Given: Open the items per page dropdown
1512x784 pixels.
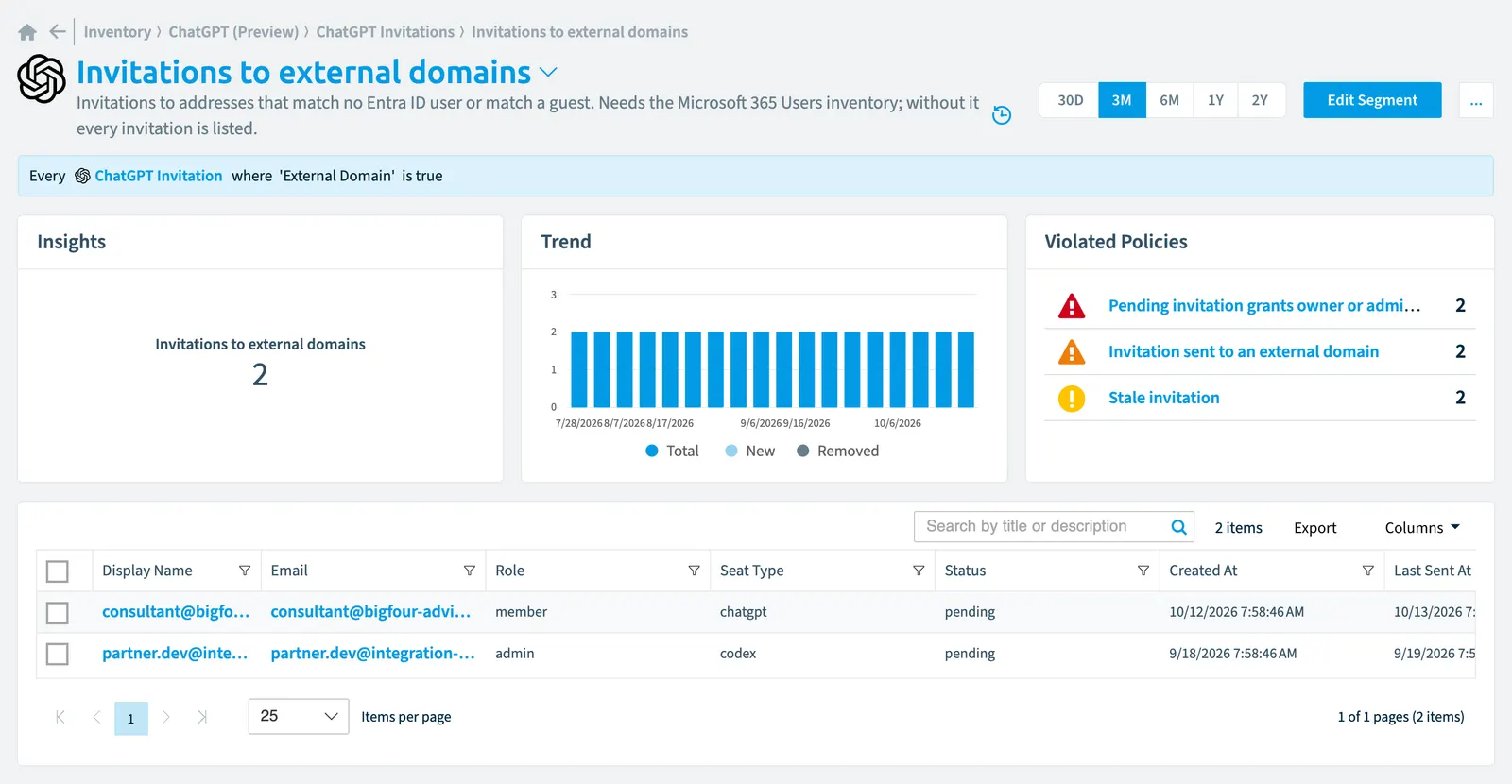Looking at the screenshot, I should pyautogui.click(x=299, y=717).
